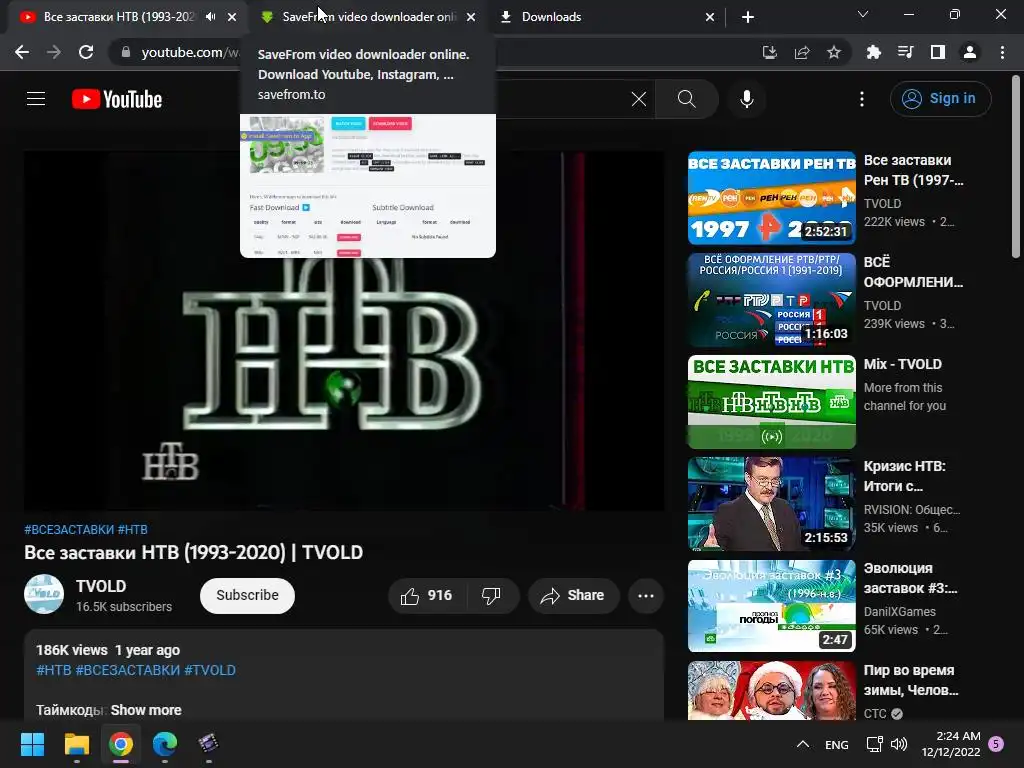Open ВСЁ ОФОРМЛЕНИЕ РТВ/РТР thumbnail
The height and width of the screenshot is (768, 1024).
coord(772,300)
